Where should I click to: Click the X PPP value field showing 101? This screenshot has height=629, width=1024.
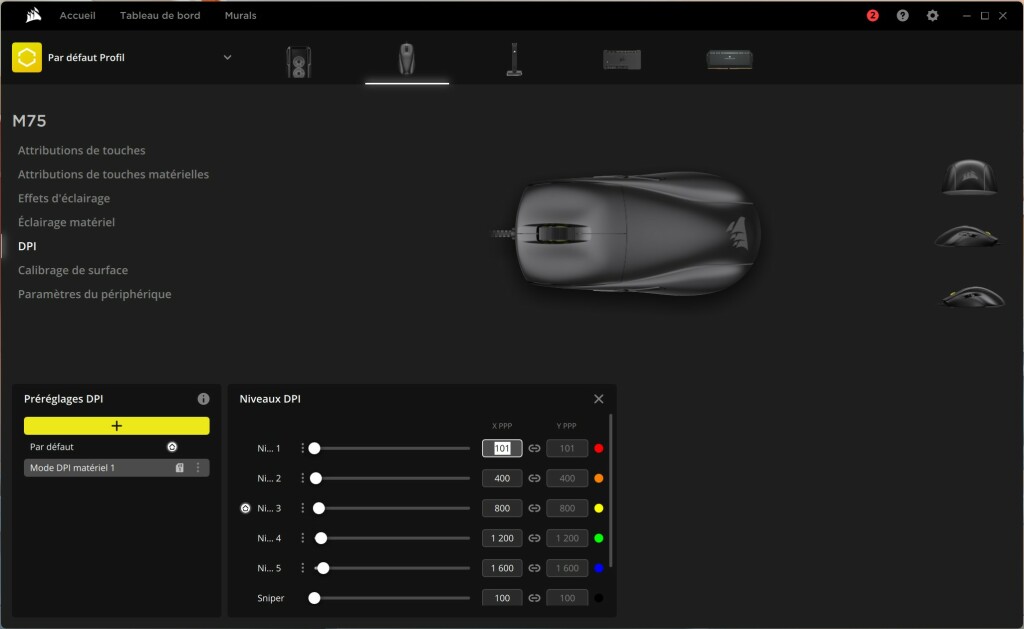[501, 448]
